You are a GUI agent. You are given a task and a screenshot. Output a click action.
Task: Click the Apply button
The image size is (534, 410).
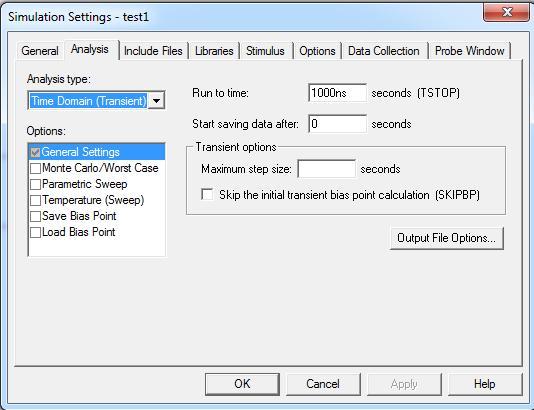(404, 384)
